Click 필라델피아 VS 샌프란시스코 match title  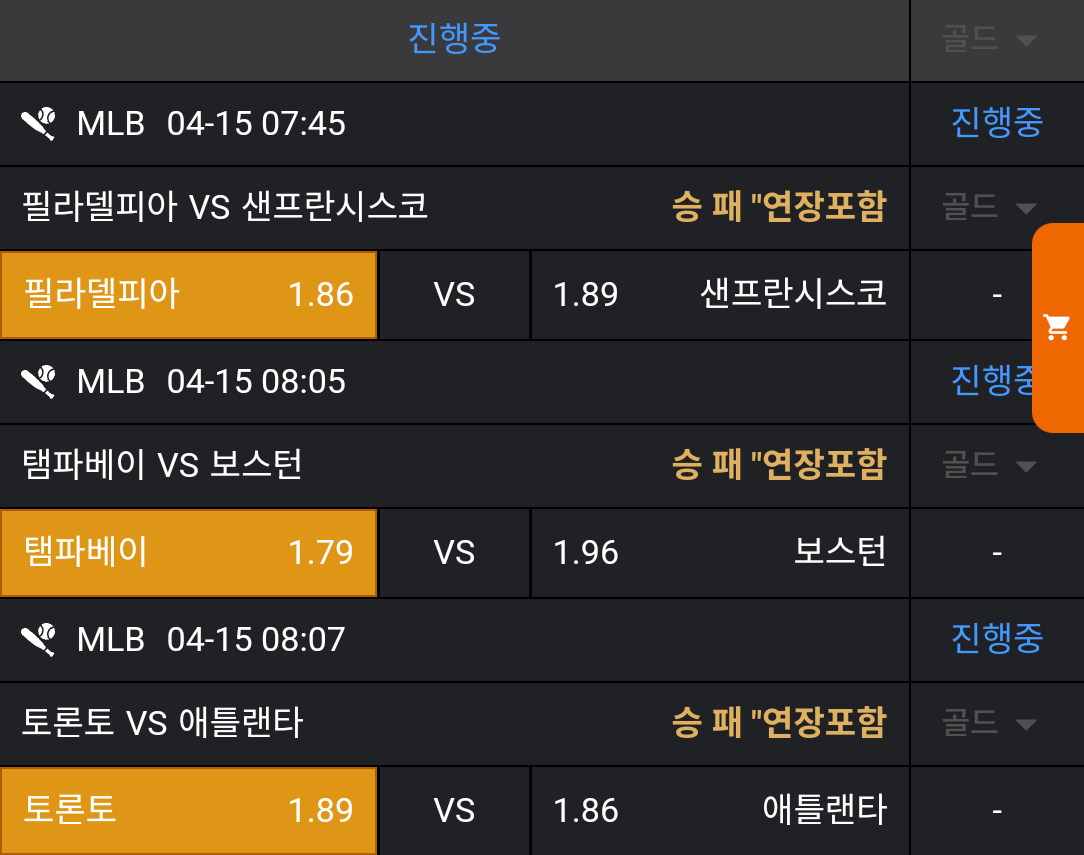[225, 208]
